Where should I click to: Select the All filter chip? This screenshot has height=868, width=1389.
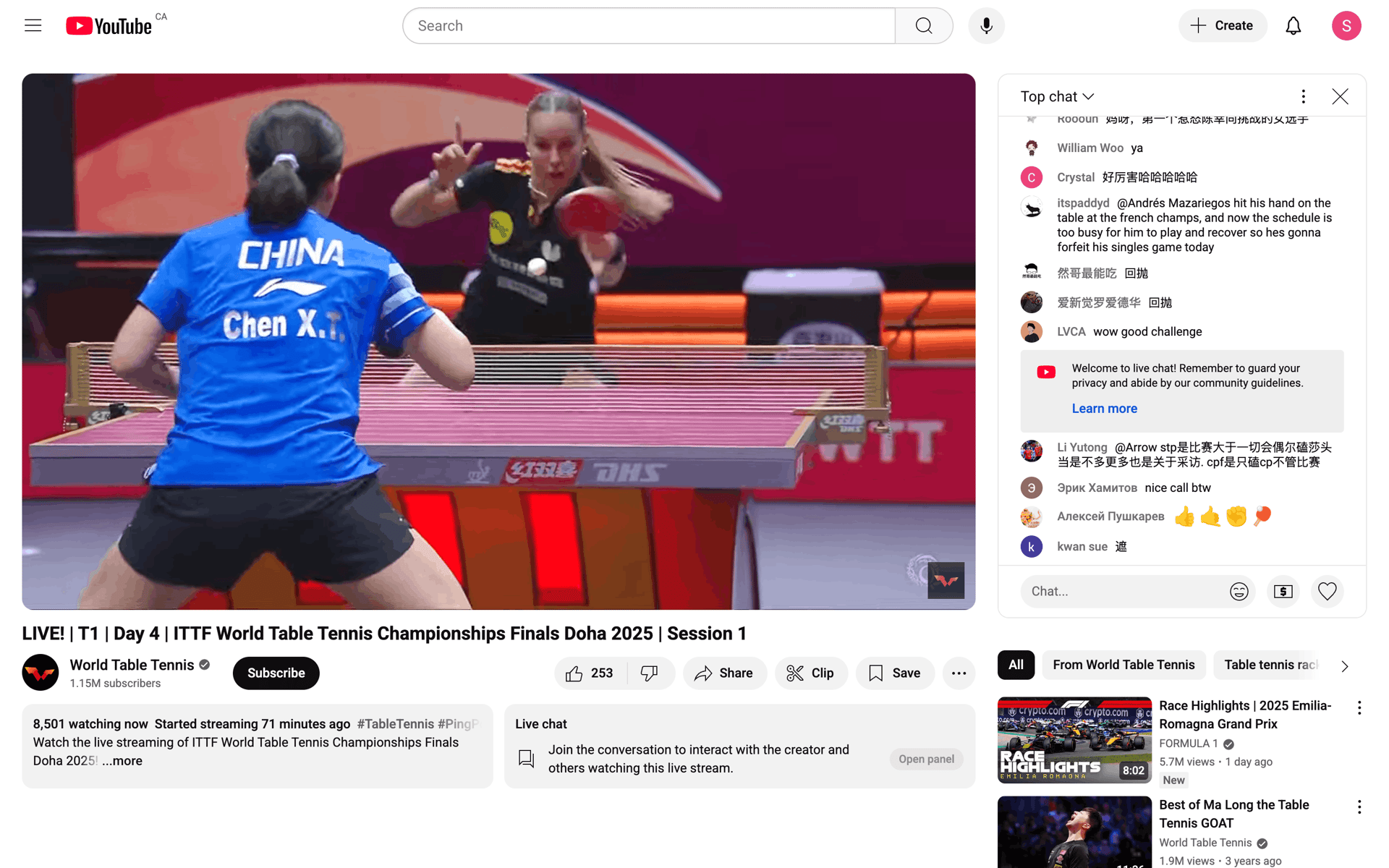tap(1016, 665)
